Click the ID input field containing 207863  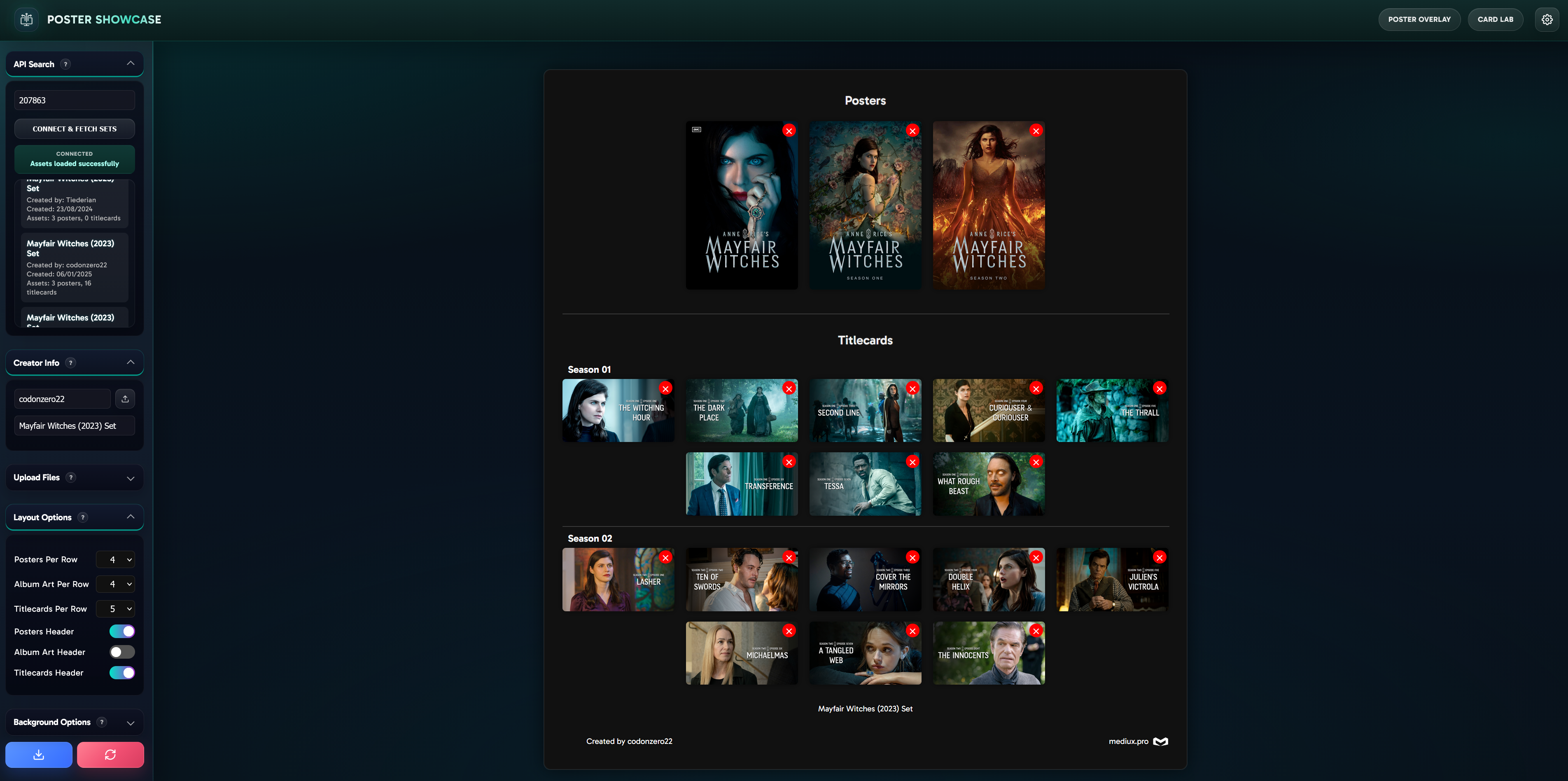(74, 101)
